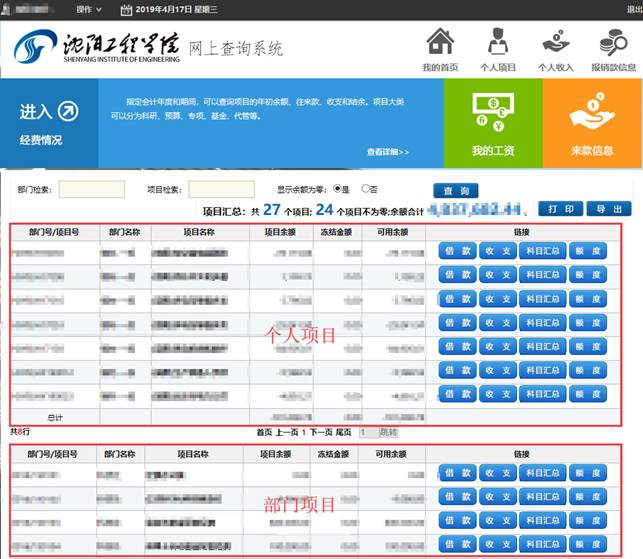Click the 打印 print button
The image size is (643, 559).
point(560,209)
